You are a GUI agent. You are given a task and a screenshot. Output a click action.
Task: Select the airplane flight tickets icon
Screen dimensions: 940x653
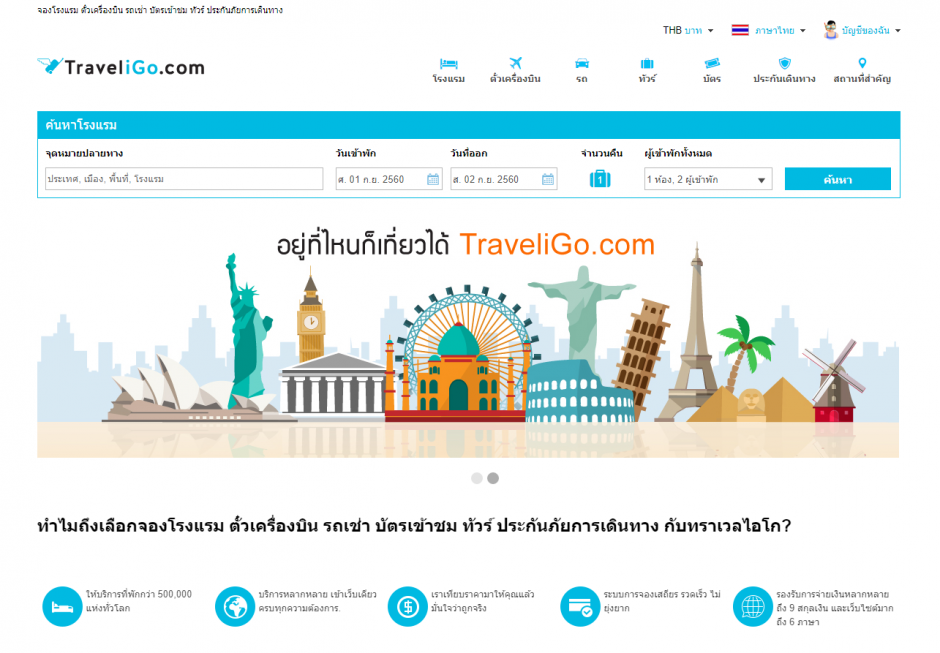point(515,63)
